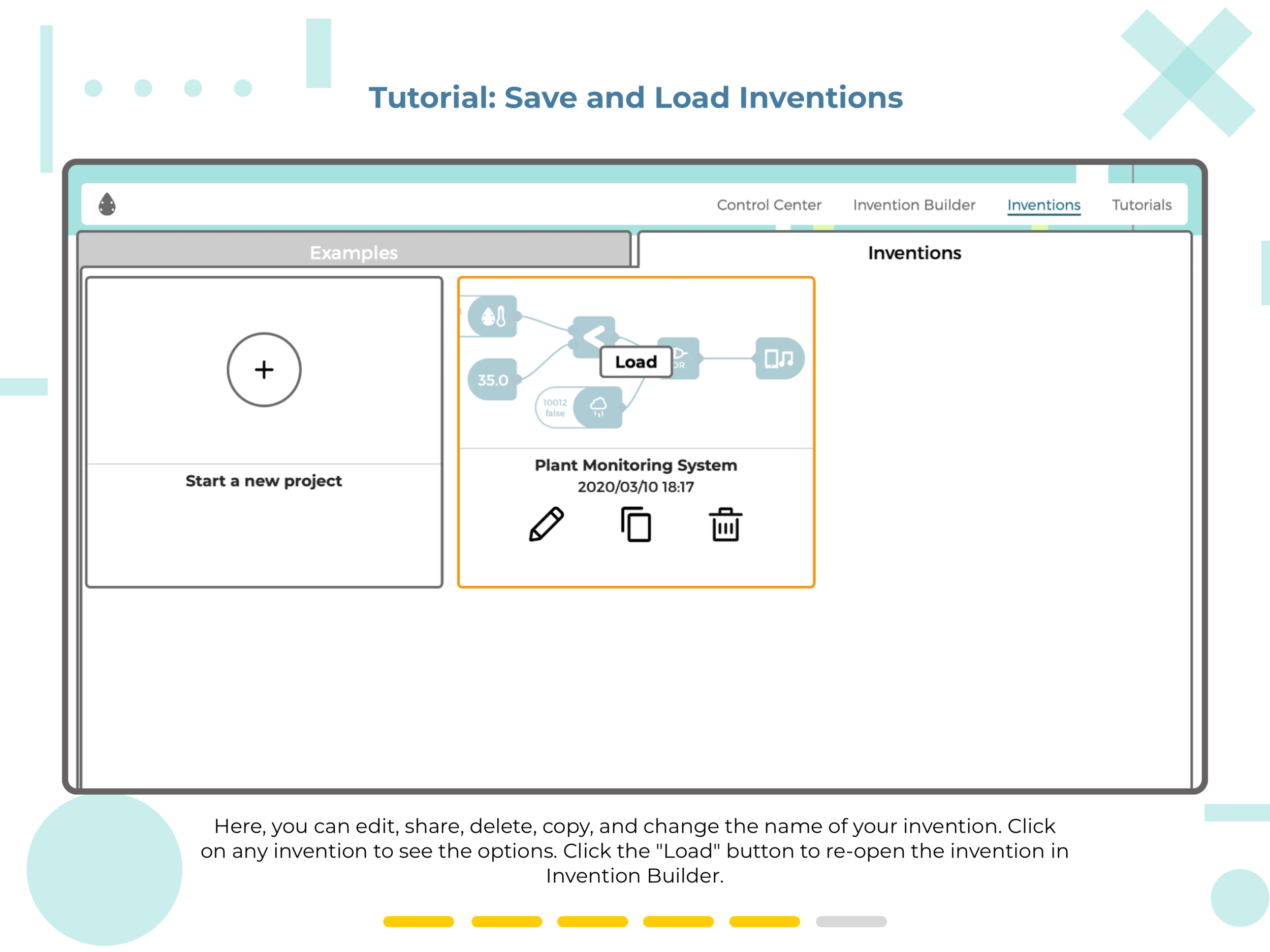The image size is (1270, 952).
Task: Delete invention with the trash icon
Action: [x=725, y=524]
